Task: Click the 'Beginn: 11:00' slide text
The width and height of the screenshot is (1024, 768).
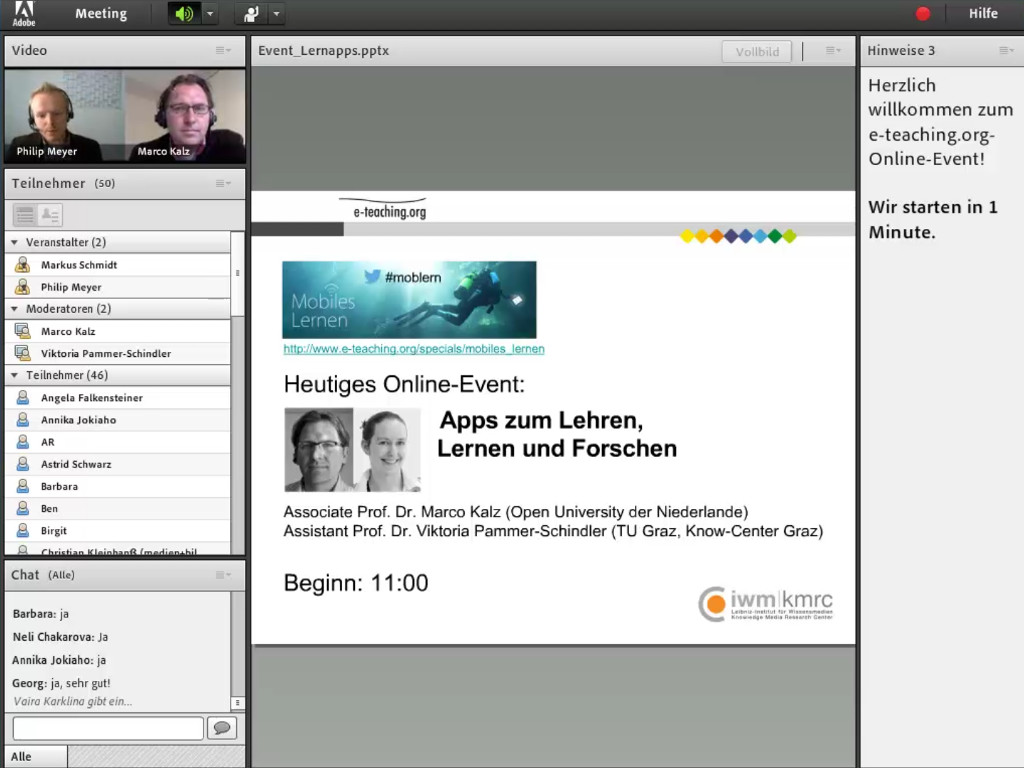Action: pos(356,583)
